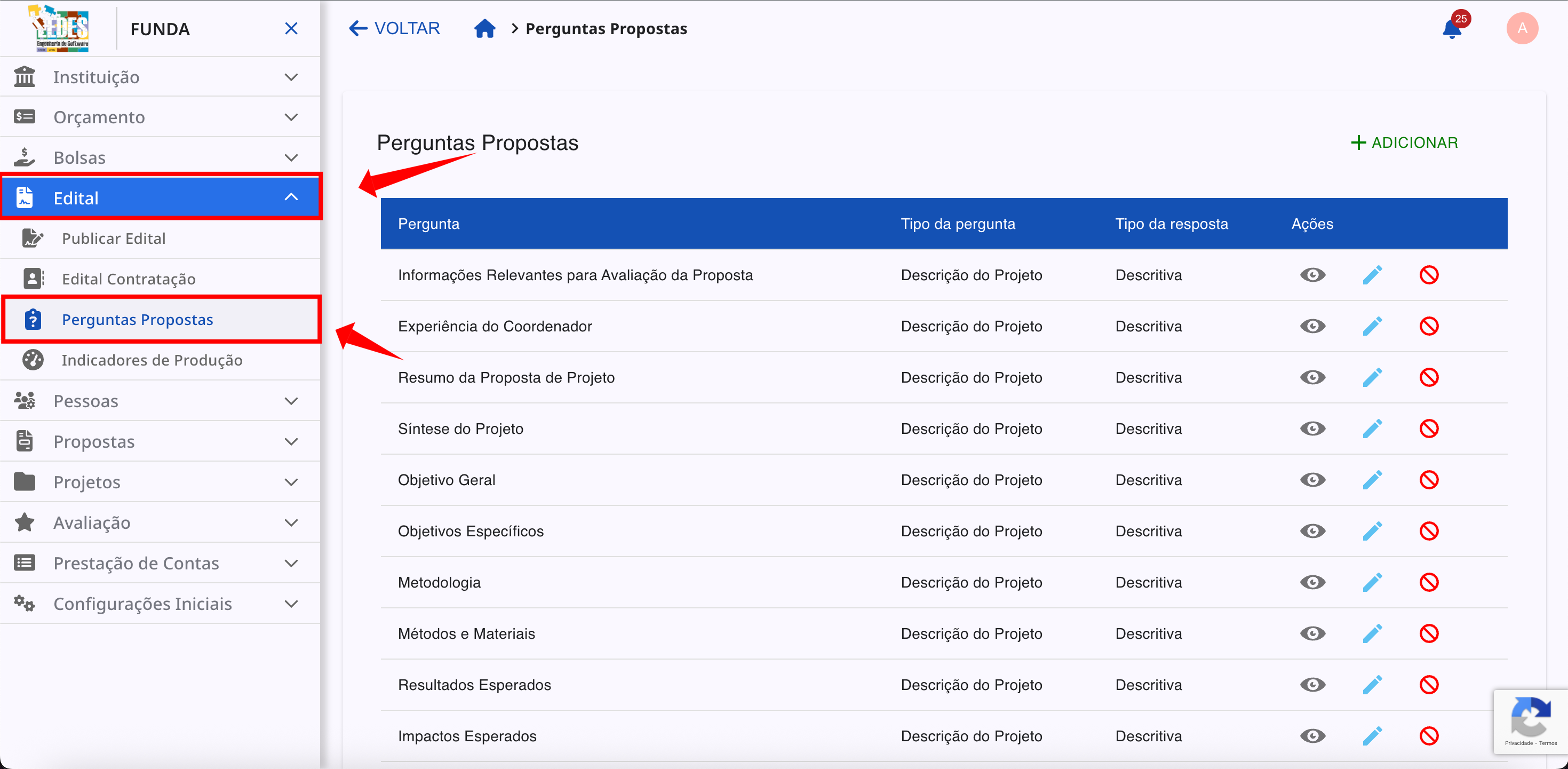Click the Edital Contratação contact-card icon
The width and height of the screenshot is (1568, 769).
tap(32, 279)
